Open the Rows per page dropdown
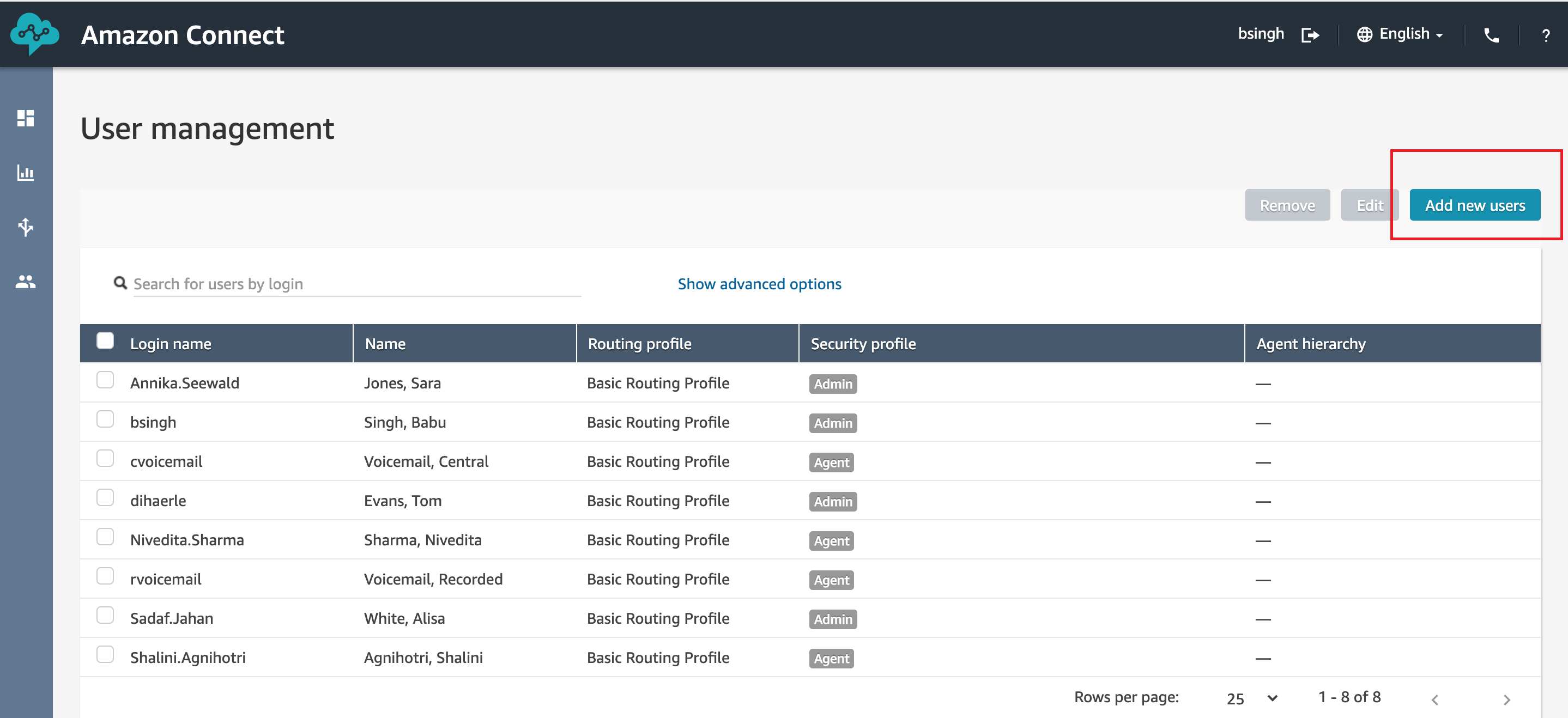Image resolution: width=1568 pixels, height=718 pixels. click(1251, 698)
